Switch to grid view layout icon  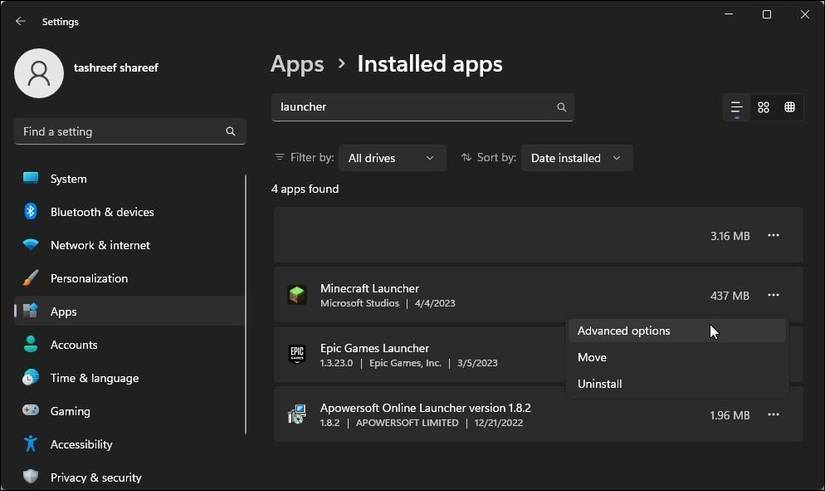pos(763,107)
